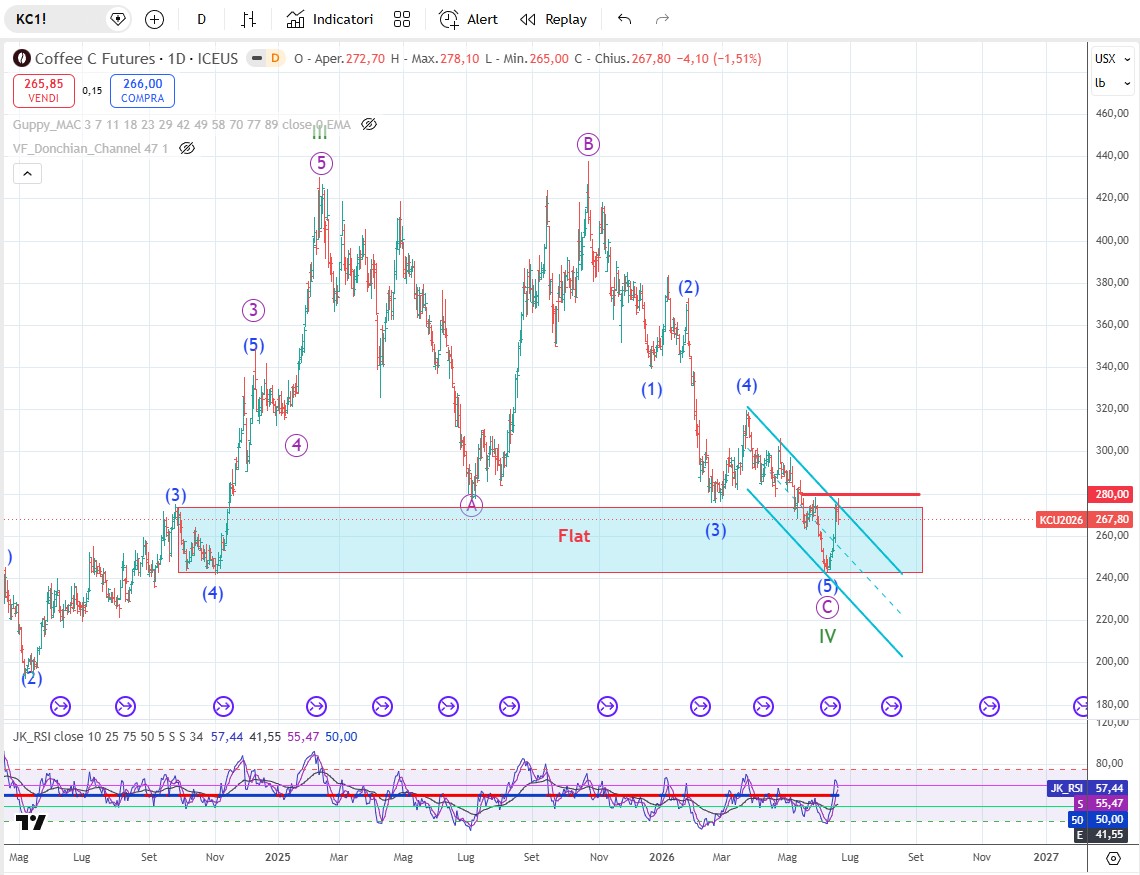This screenshot has width=1140, height=875.
Task: Click the ICEUS exchange name
Action: 218,58
